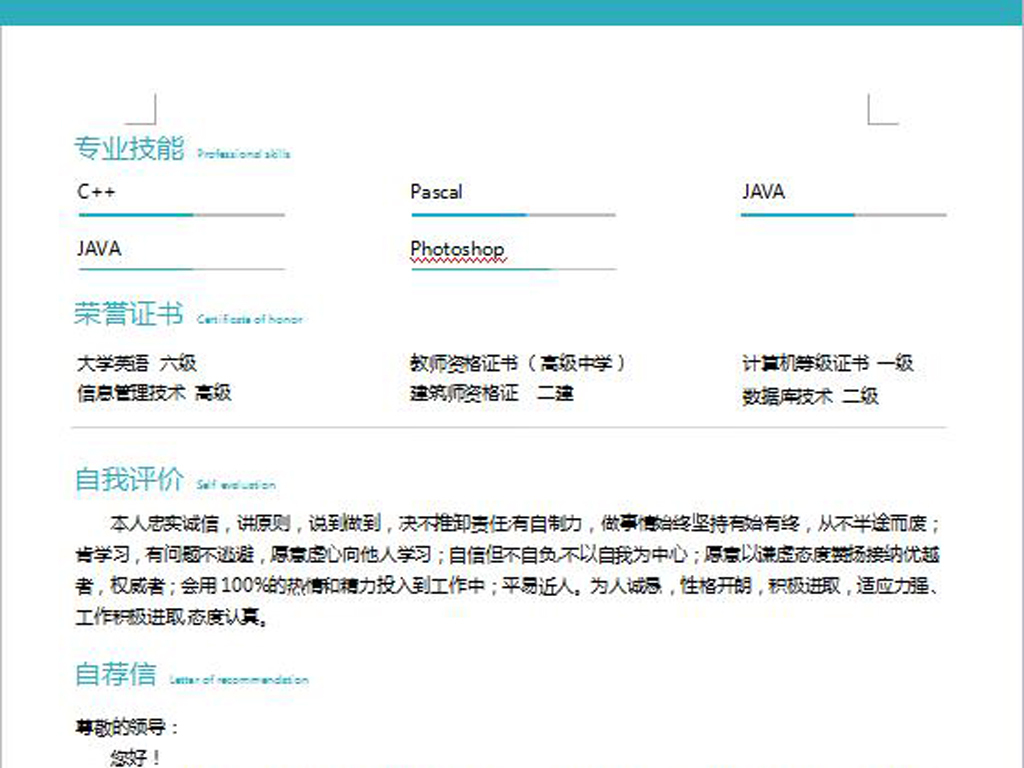Click the C++ skill progress bar
This screenshot has height=768, width=1024.
click(180, 215)
